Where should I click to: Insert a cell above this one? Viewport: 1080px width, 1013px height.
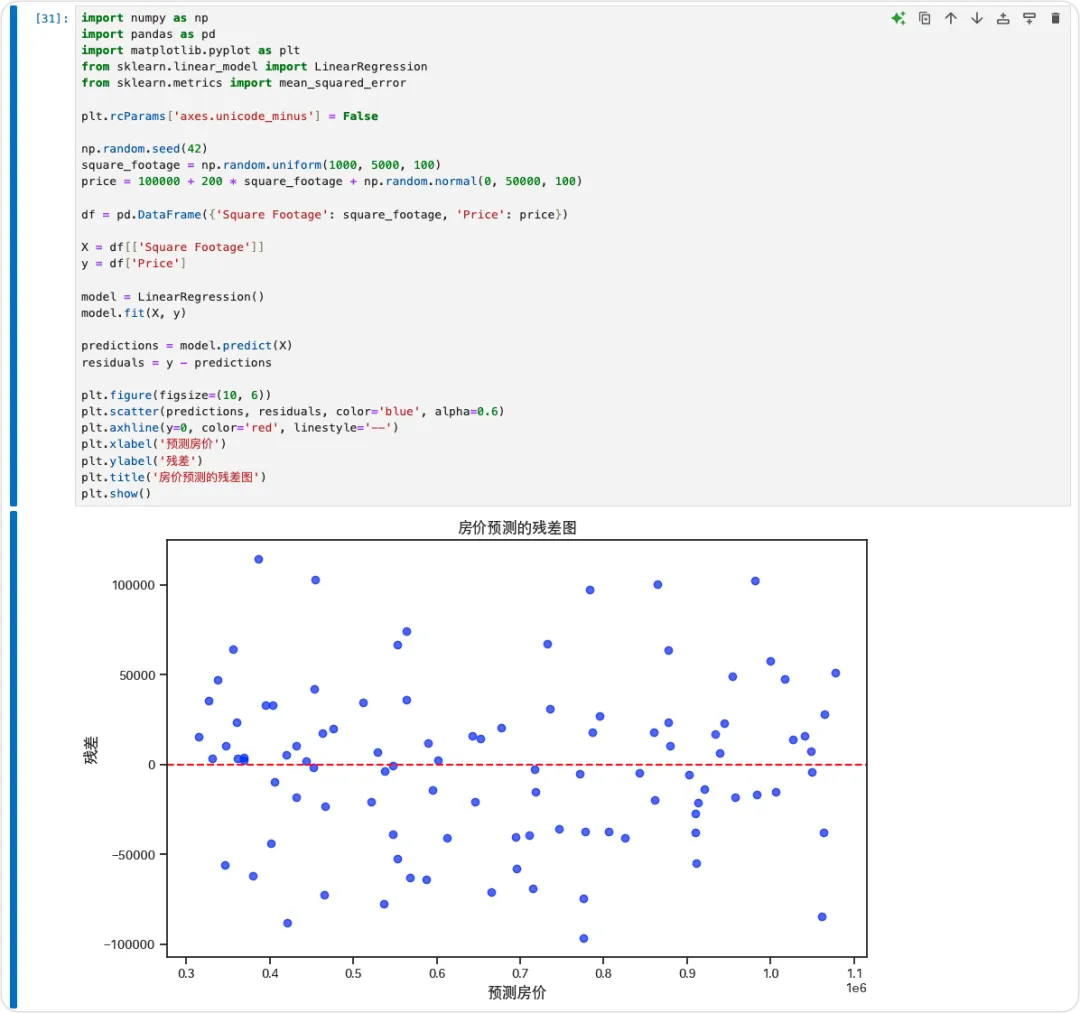pyautogui.click(x=1003, y=19)
